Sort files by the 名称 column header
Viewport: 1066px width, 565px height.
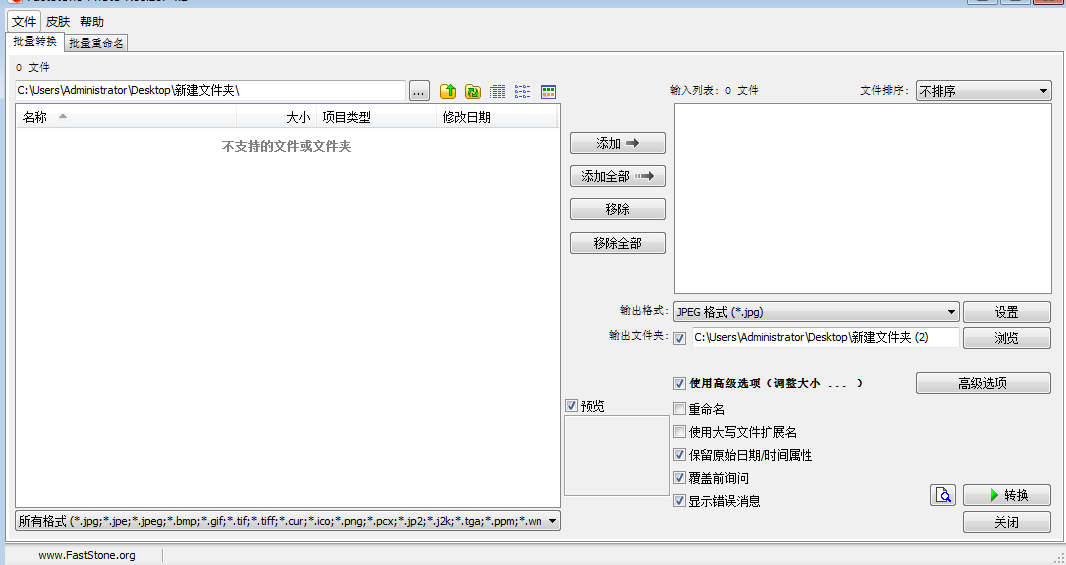coord(35,117)
